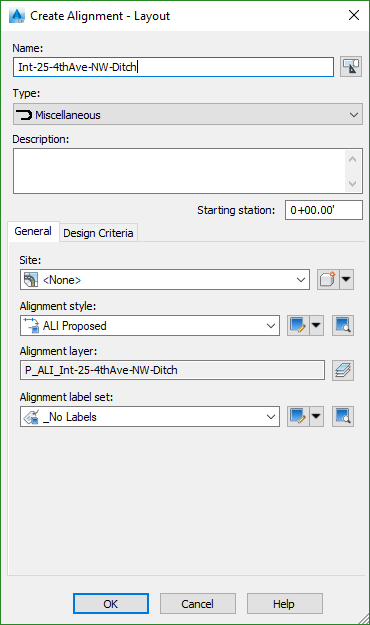
Task: Switch to the Design Criteria tab
Action: [x=98, y=233]
